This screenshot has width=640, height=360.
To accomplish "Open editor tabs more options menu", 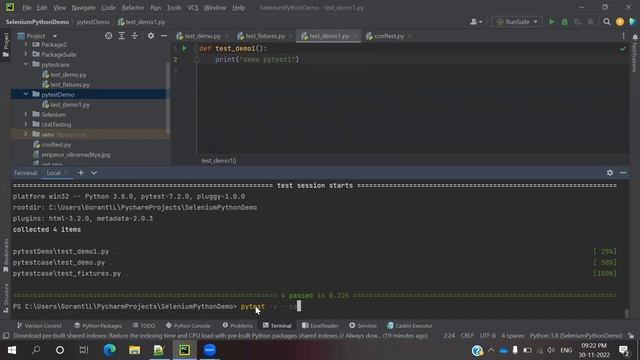I will point(623,36).
